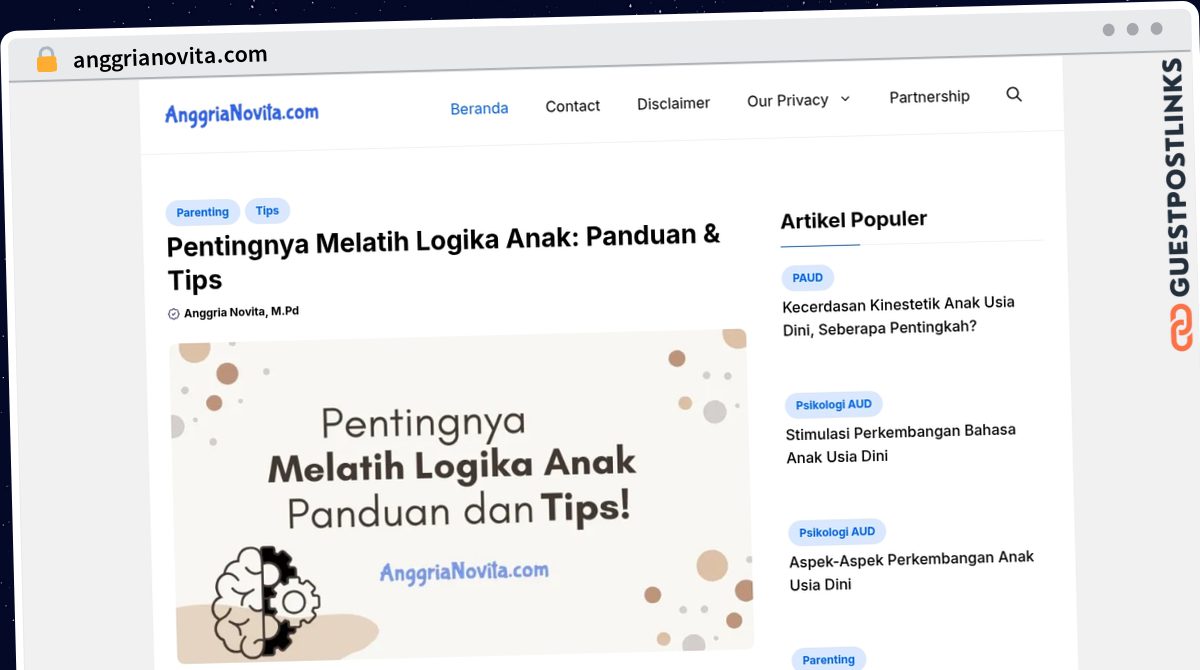Expand the Our Privacy submenu chevron
This screenshot has width=1200, height=670.
coord(845,99)
